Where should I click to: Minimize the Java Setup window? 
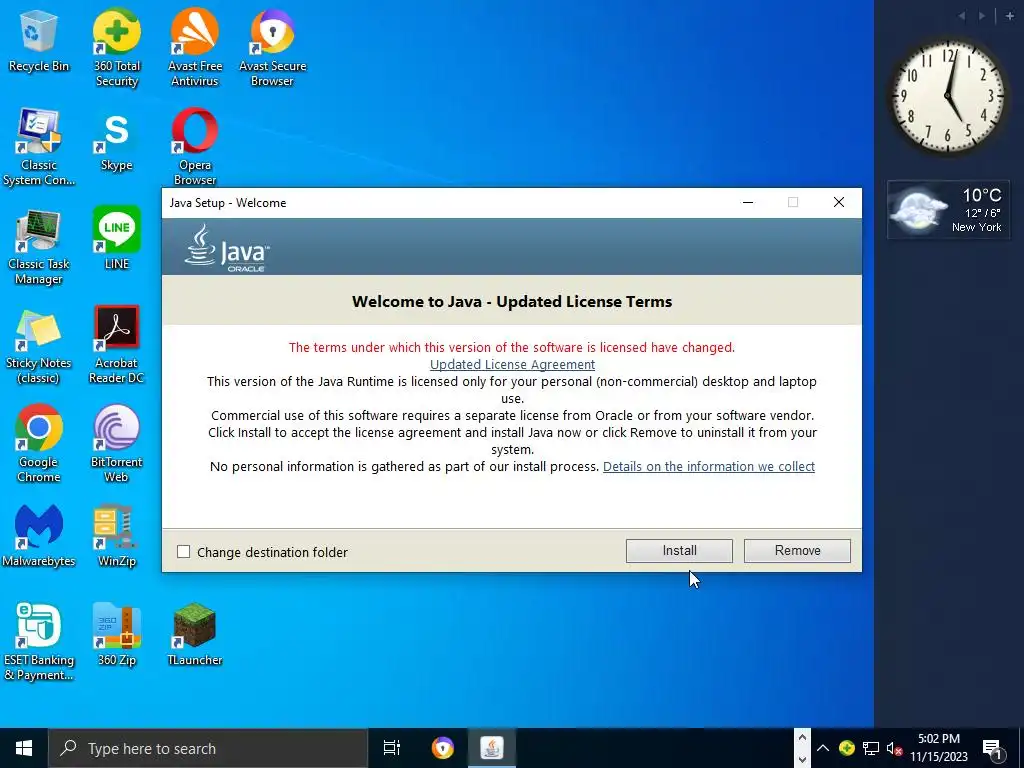[x=748, y=202]
